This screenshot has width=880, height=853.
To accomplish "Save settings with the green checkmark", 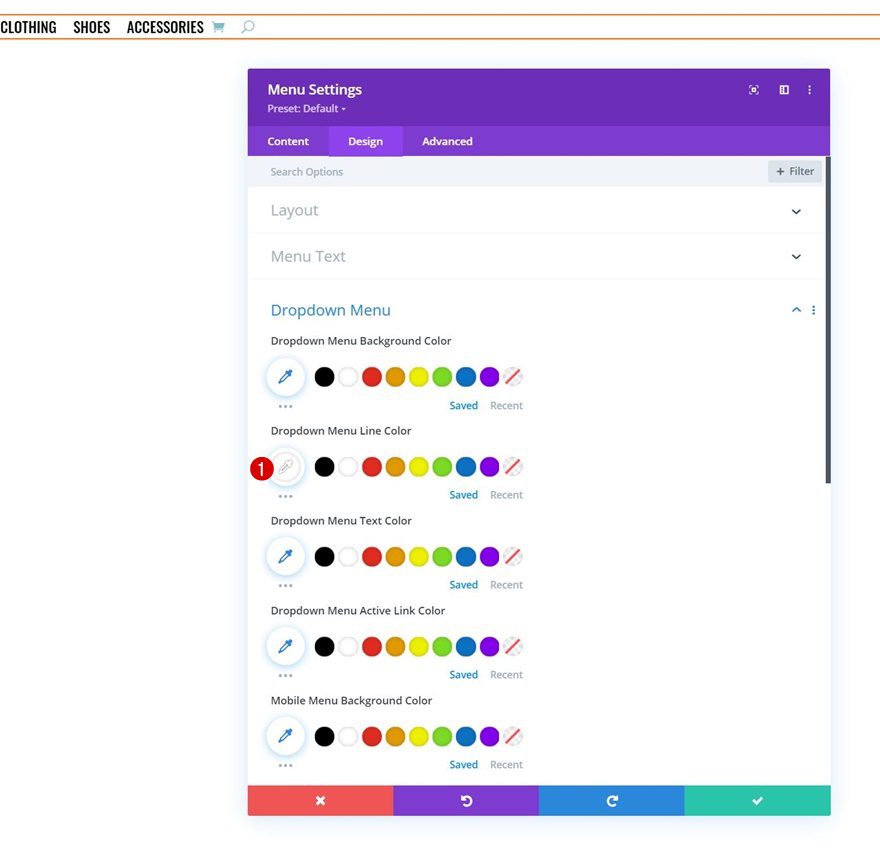I will point(757,800).
